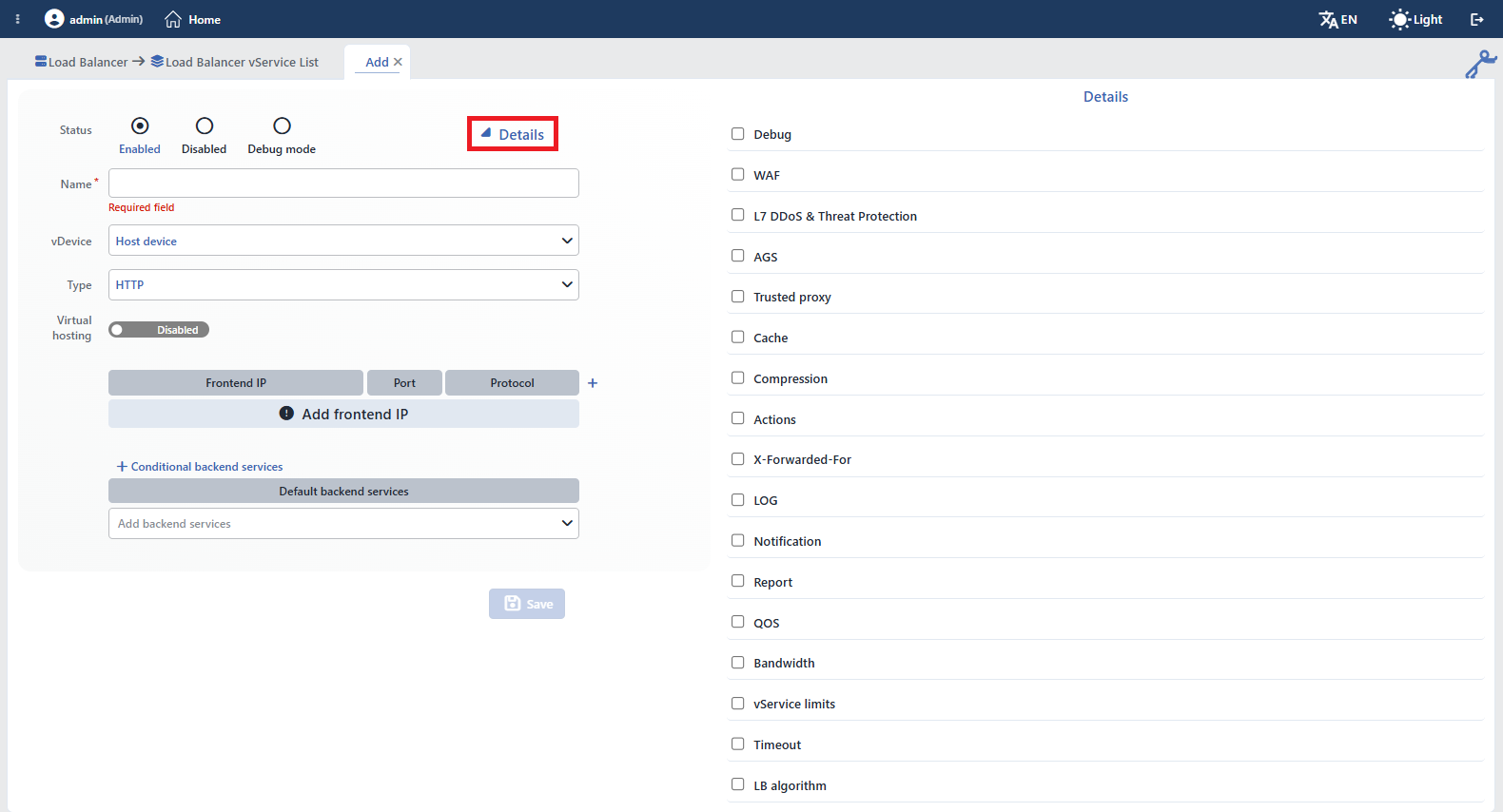Click the admin user avatar icon

(54, 19)
